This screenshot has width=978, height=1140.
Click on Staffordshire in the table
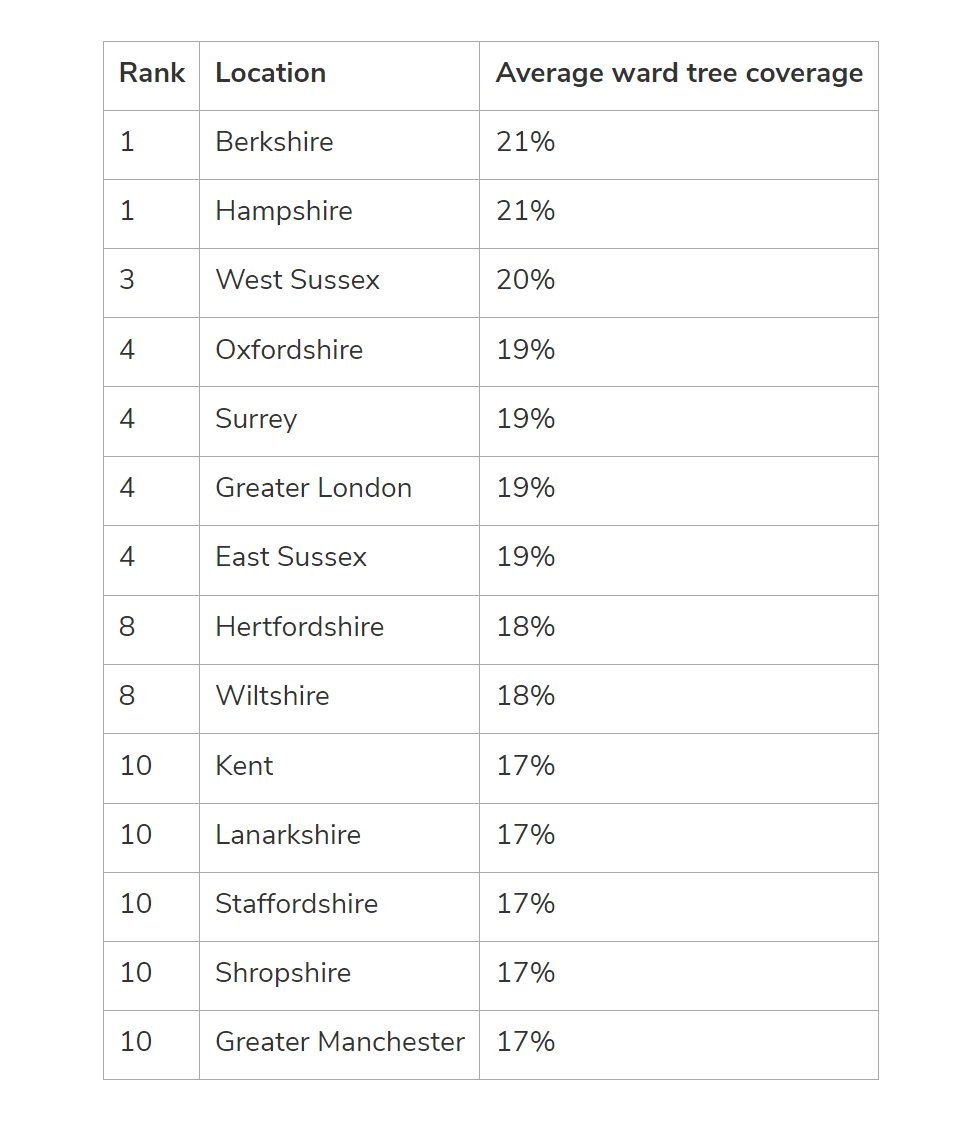296,904
